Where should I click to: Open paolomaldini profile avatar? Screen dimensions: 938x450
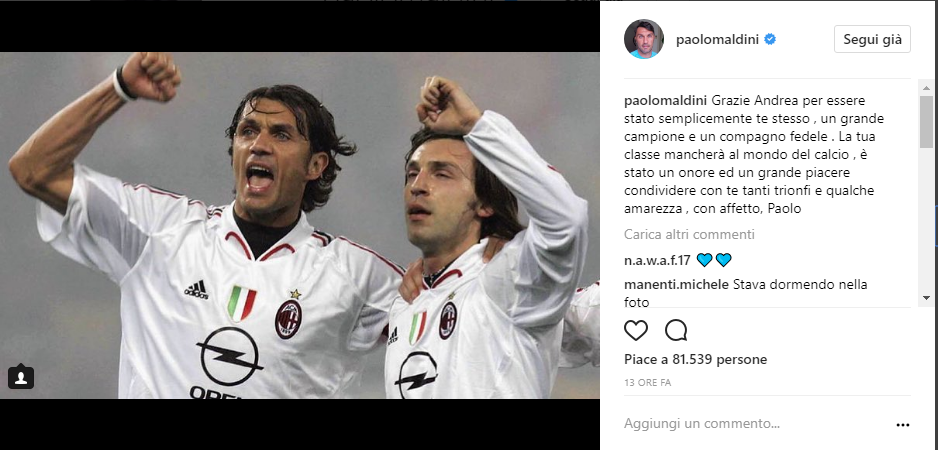click(644, 39)
